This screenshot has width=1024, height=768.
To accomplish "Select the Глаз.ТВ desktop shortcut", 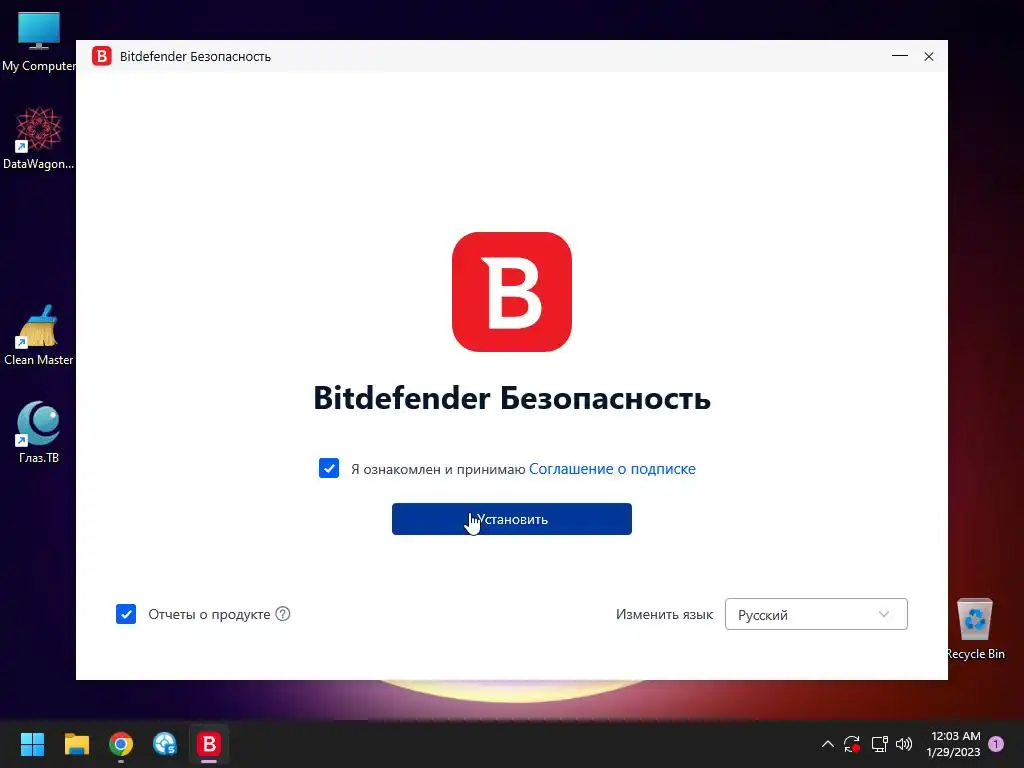I will click(39, 432).
